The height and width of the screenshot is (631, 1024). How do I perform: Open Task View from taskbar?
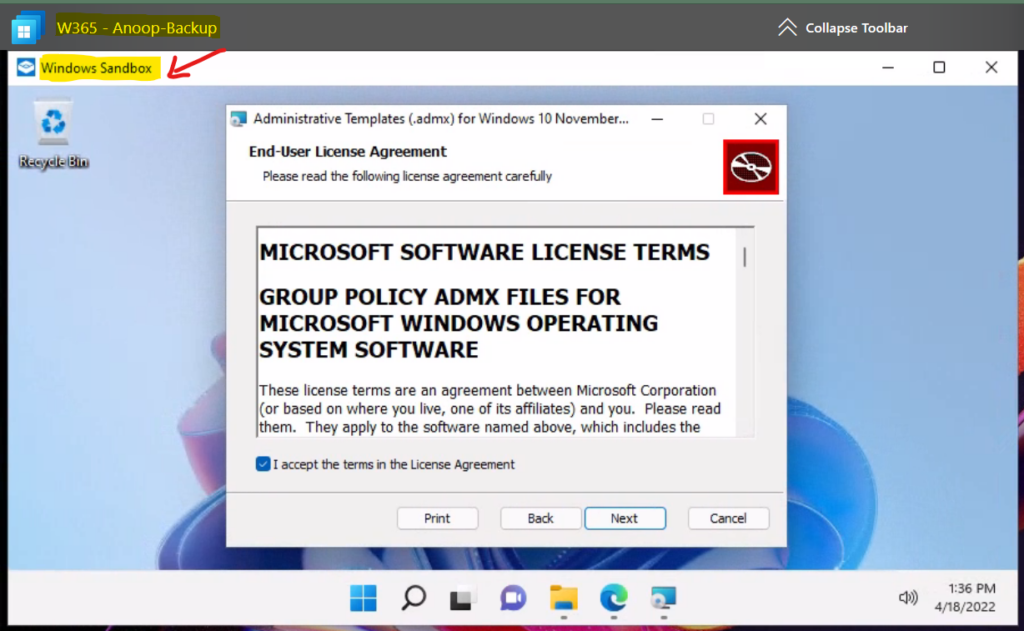(x=462, y=598)
